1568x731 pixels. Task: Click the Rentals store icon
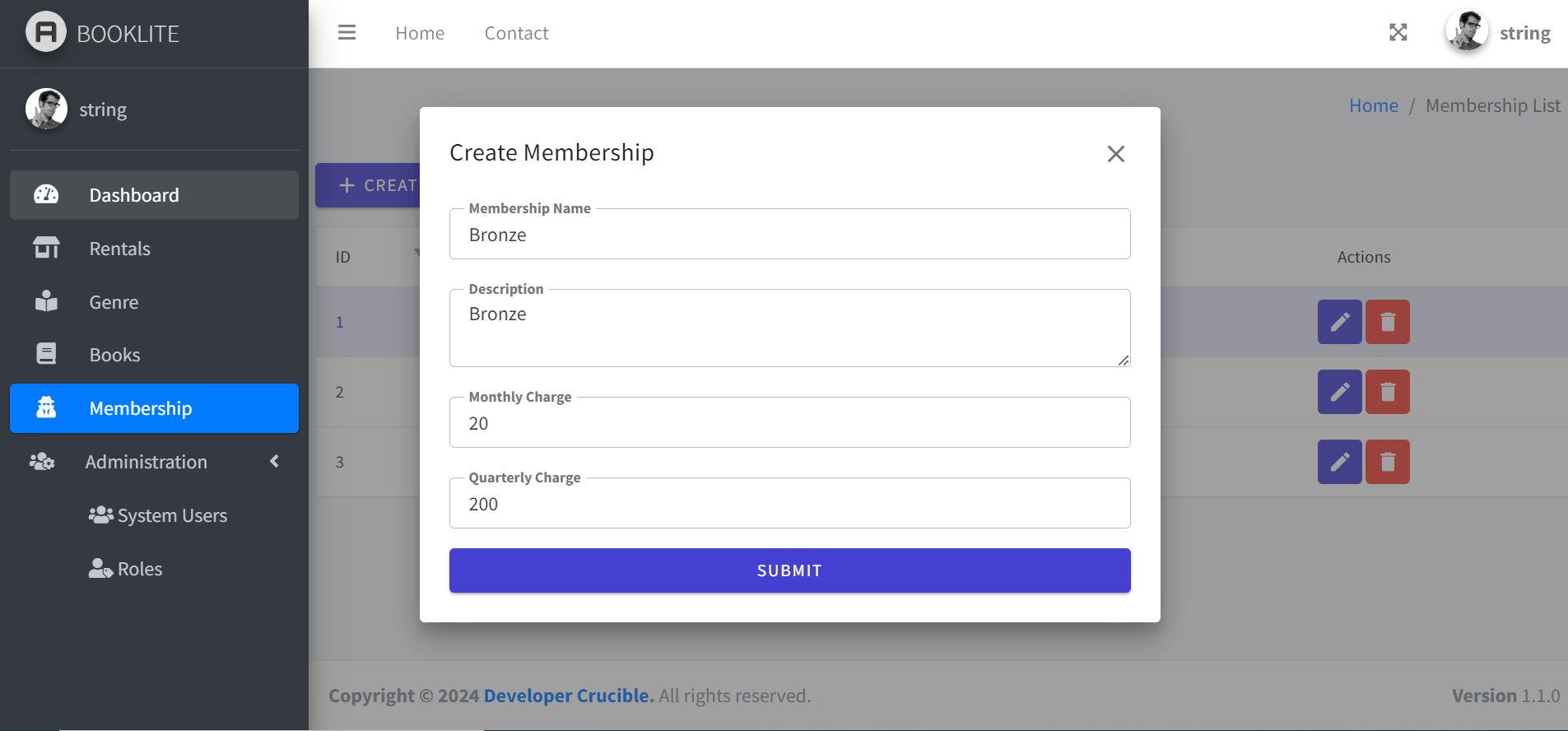click(46, 248)
